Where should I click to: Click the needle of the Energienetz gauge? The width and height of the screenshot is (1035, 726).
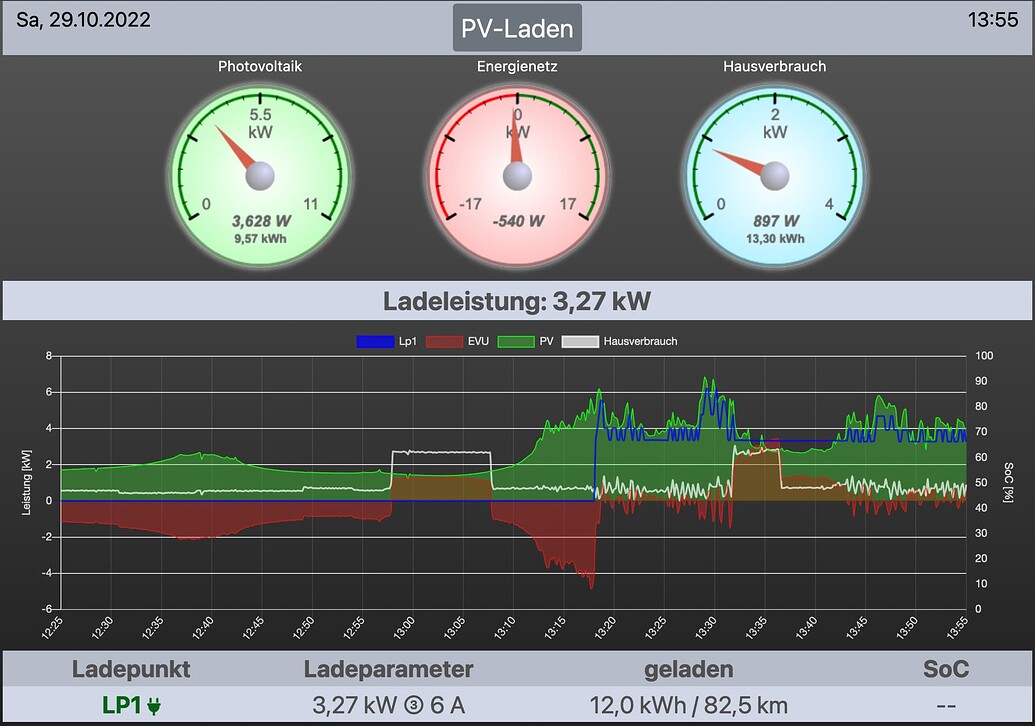(x=515, y=140)
